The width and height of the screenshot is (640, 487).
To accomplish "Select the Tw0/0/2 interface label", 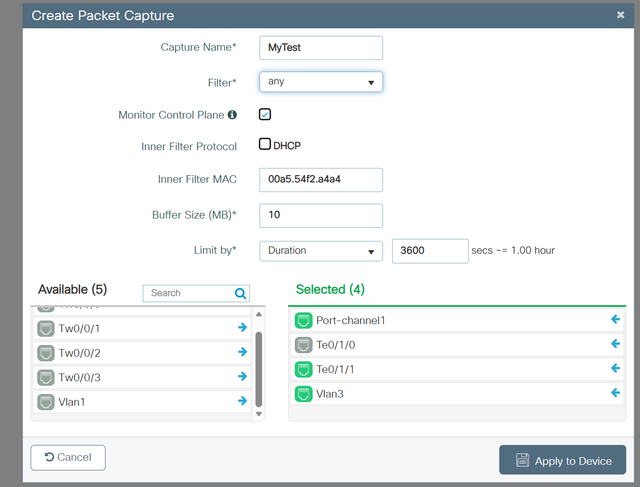I will pos(79,353).
